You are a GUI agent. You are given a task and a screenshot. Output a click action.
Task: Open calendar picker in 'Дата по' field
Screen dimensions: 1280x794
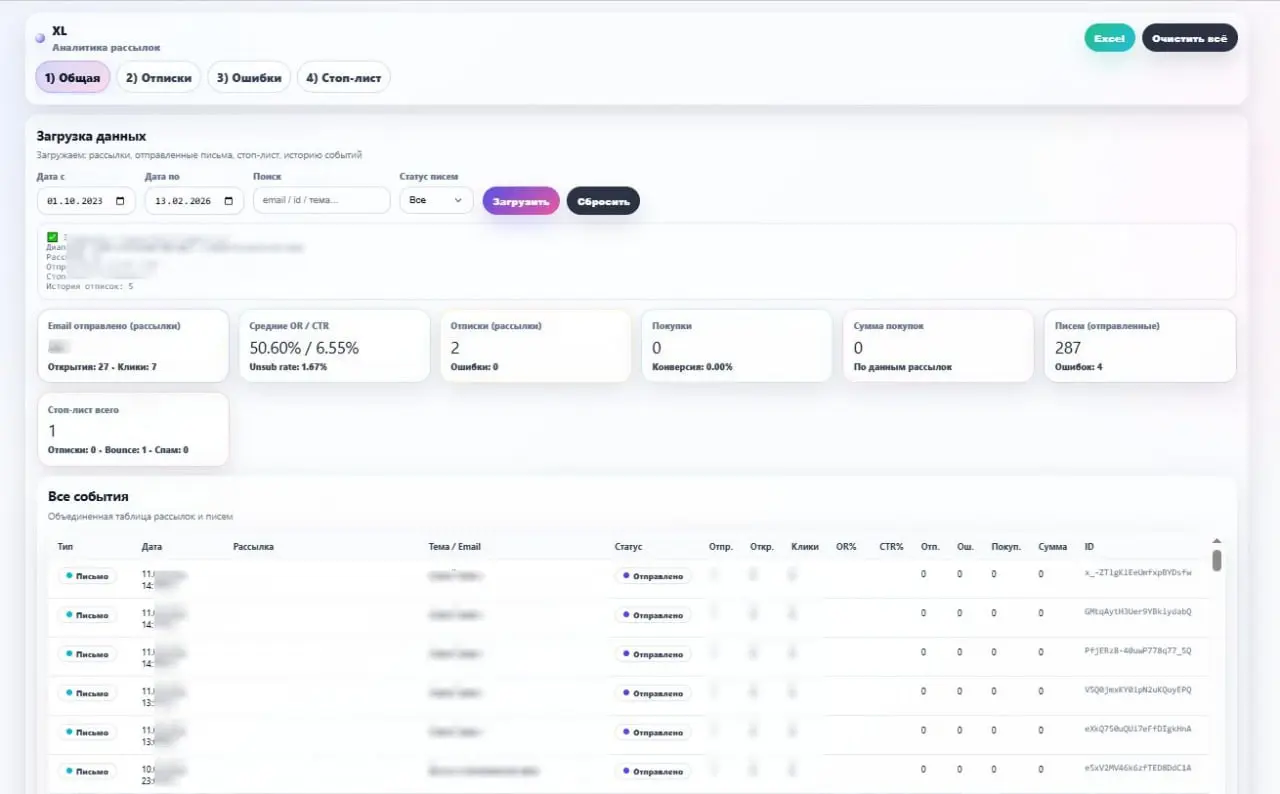coord(229,201)
